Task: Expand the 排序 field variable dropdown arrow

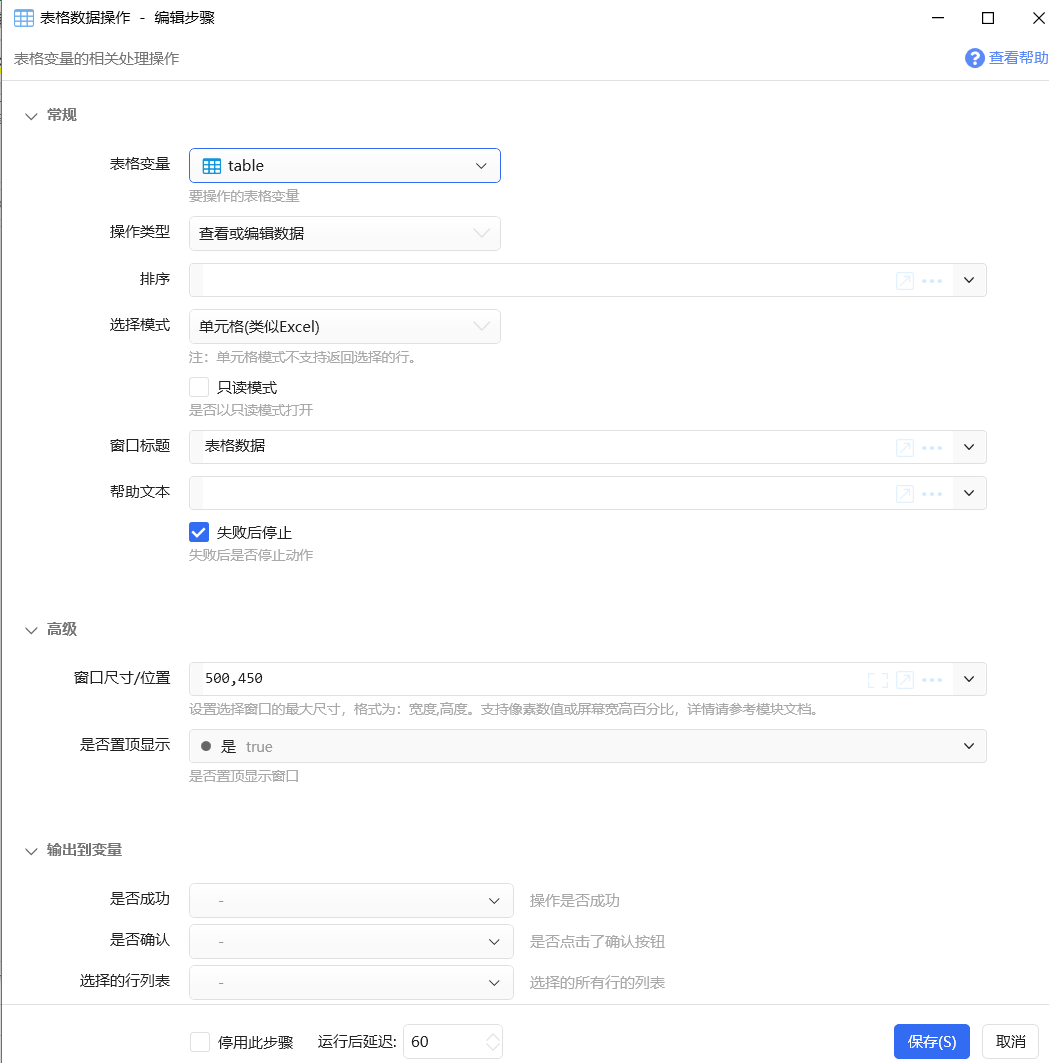Action: [x=969, y=280]
